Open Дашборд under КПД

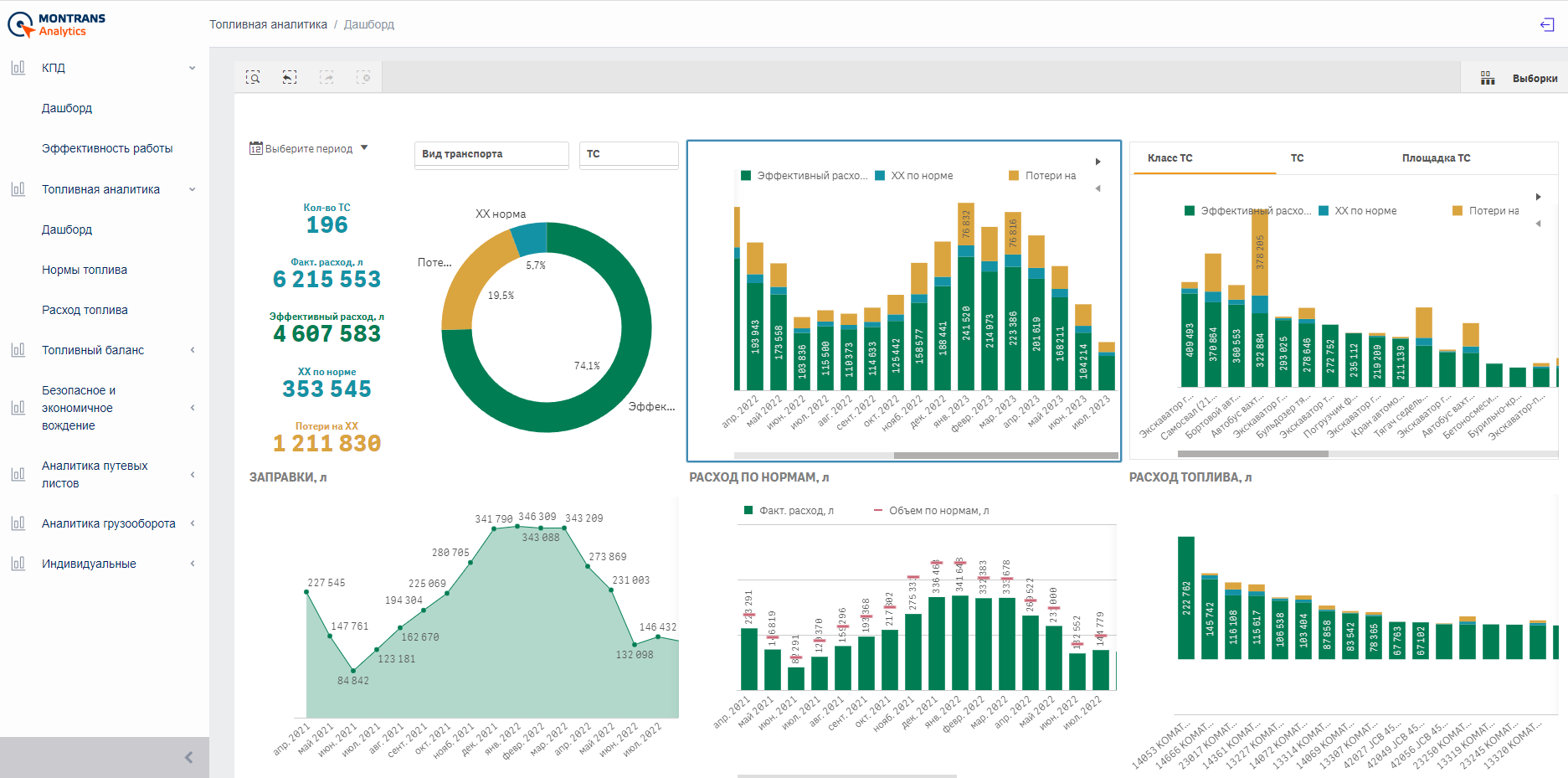pyautogui.click(x=67, y=108)
